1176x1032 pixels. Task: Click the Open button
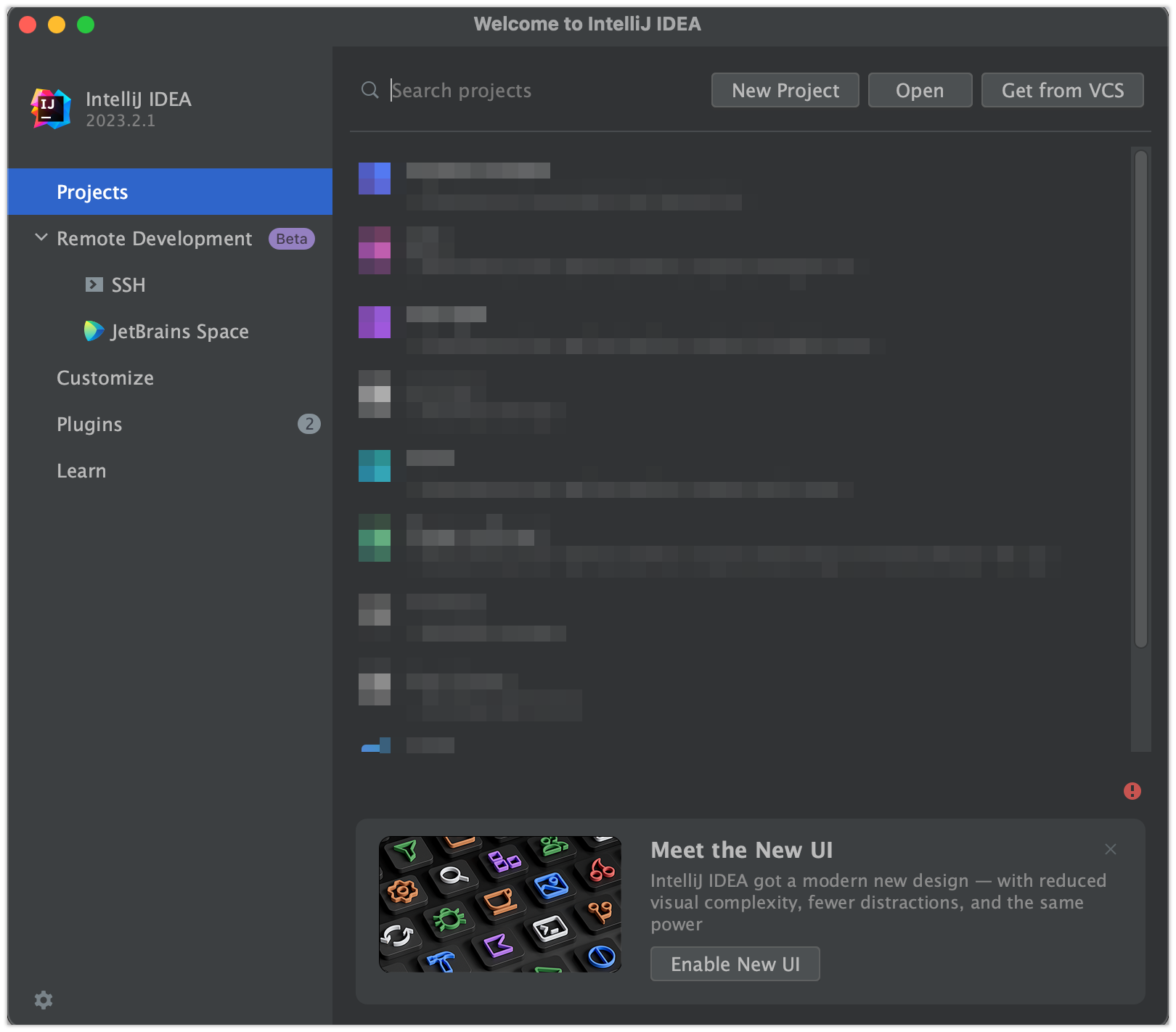tap(919, 90)
